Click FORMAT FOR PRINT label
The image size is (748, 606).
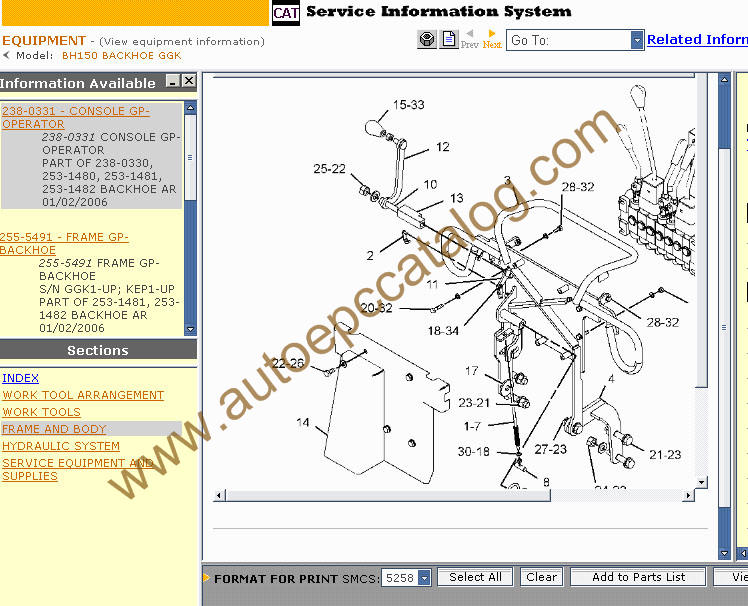pos(276,579)
